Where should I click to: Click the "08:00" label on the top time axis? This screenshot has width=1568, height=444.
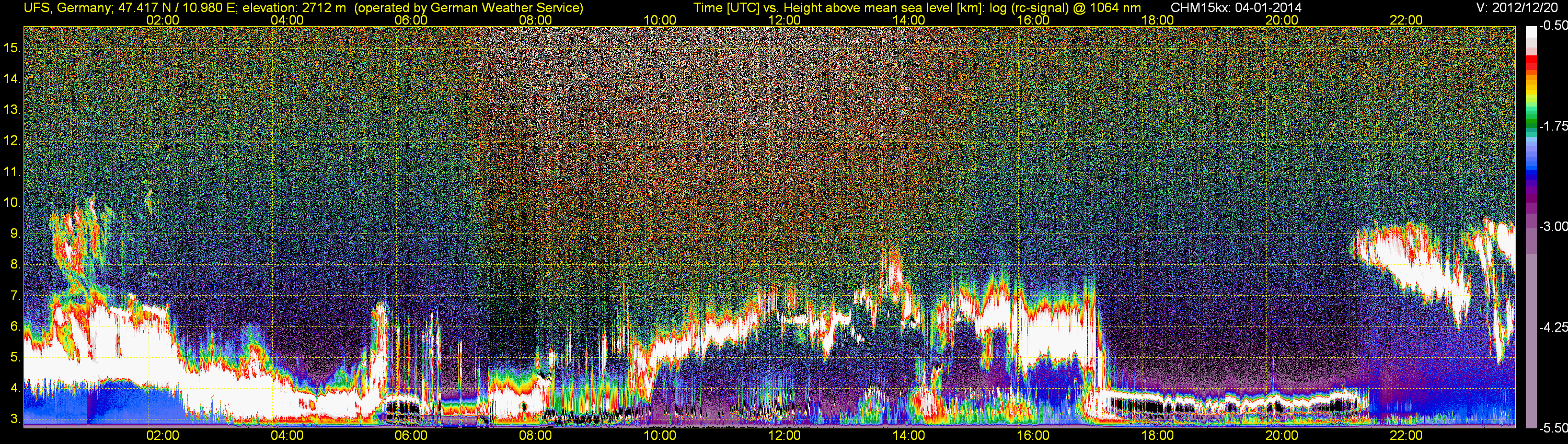pos(536,20)
